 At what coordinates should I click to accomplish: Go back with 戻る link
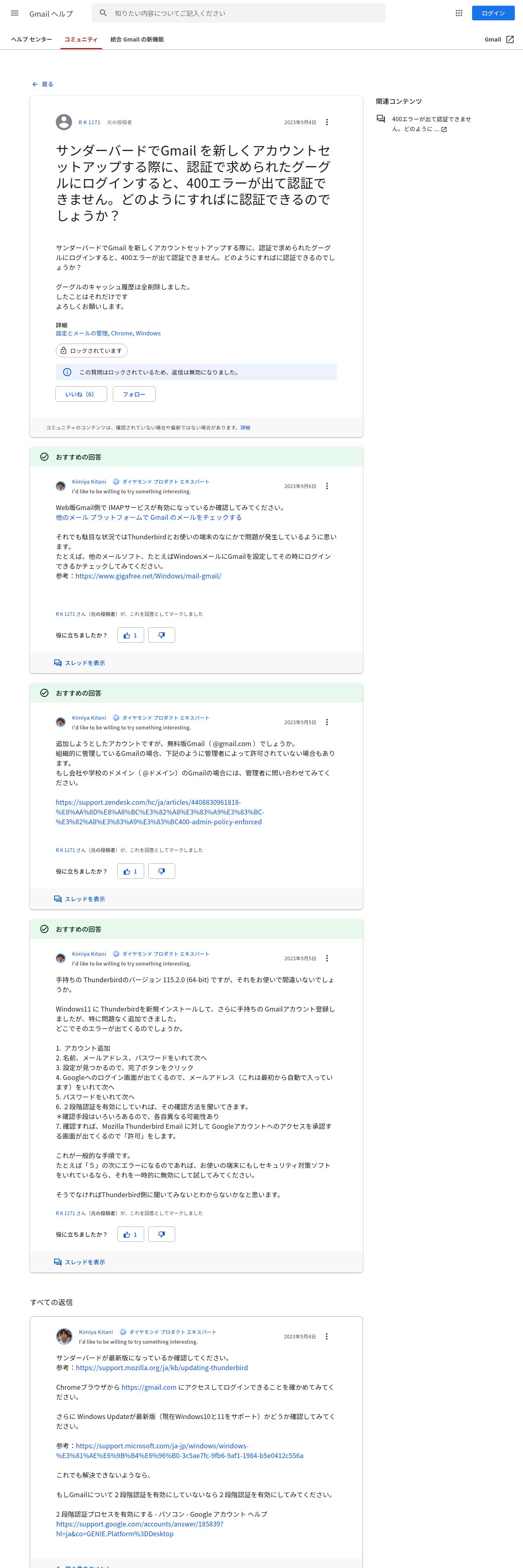[x=43, y=84]
